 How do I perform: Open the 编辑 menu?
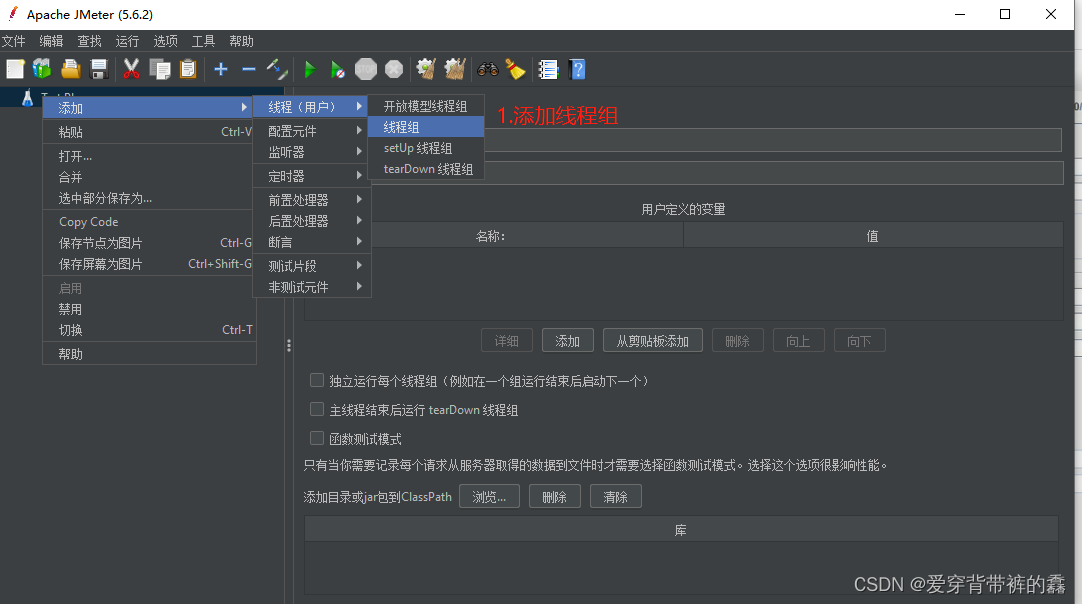click(51, 41)
